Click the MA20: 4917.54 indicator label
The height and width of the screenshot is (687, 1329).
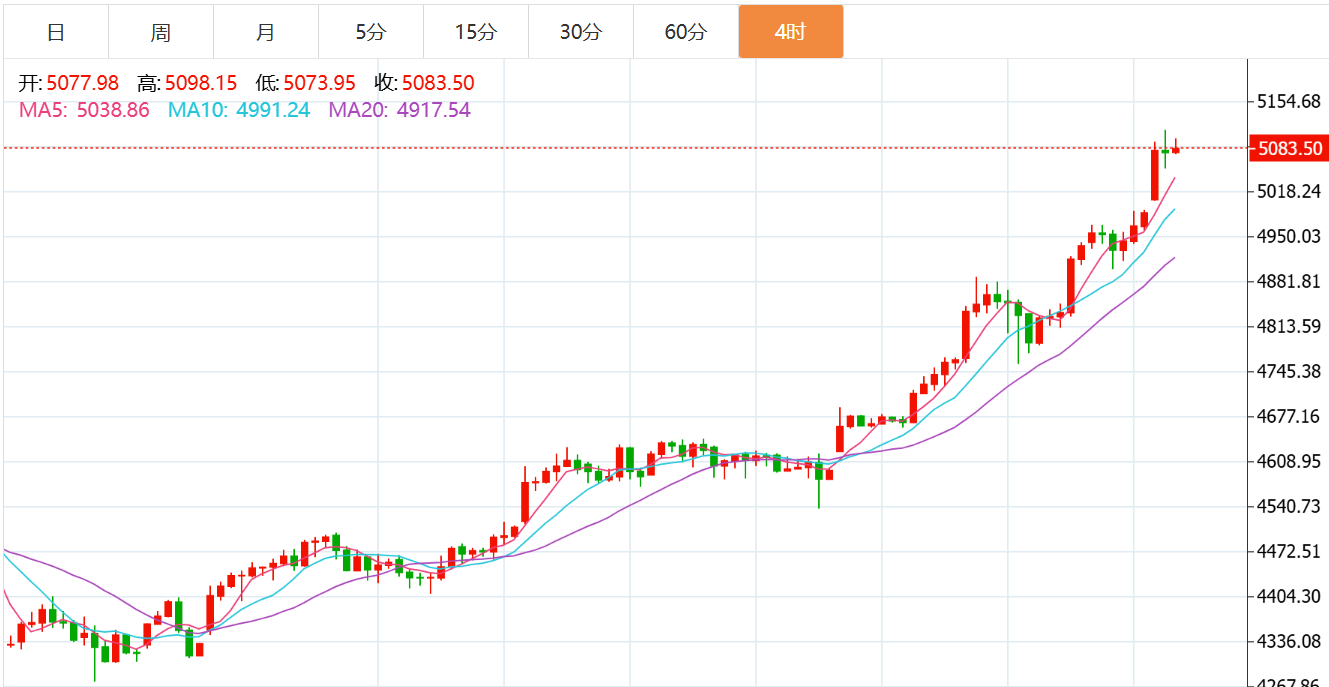point(400,110)
